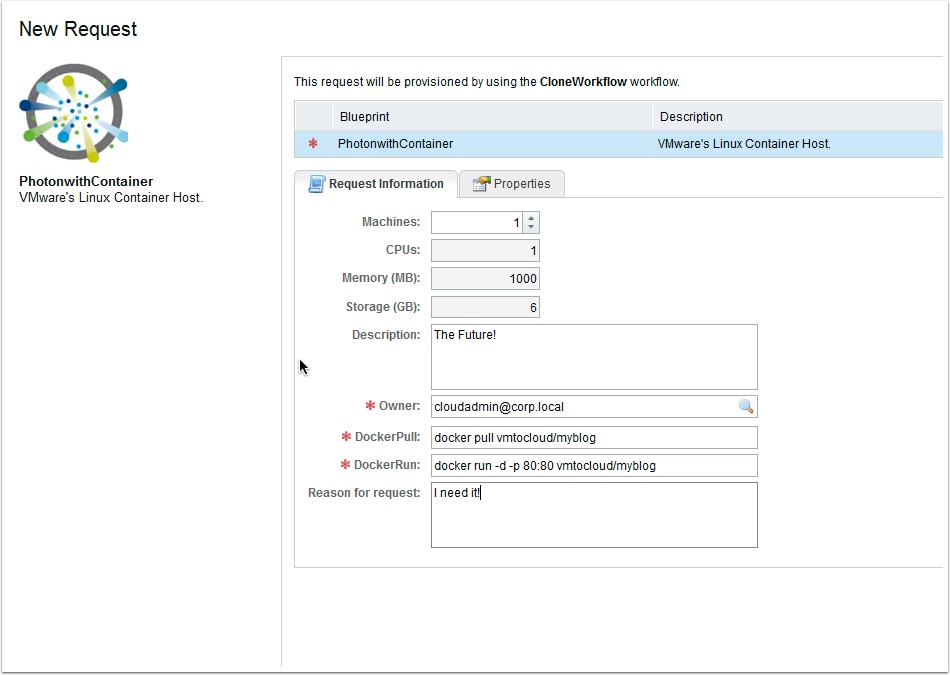Decrease Machines count with down arrow
950x675 pixels.
point(531,227)
